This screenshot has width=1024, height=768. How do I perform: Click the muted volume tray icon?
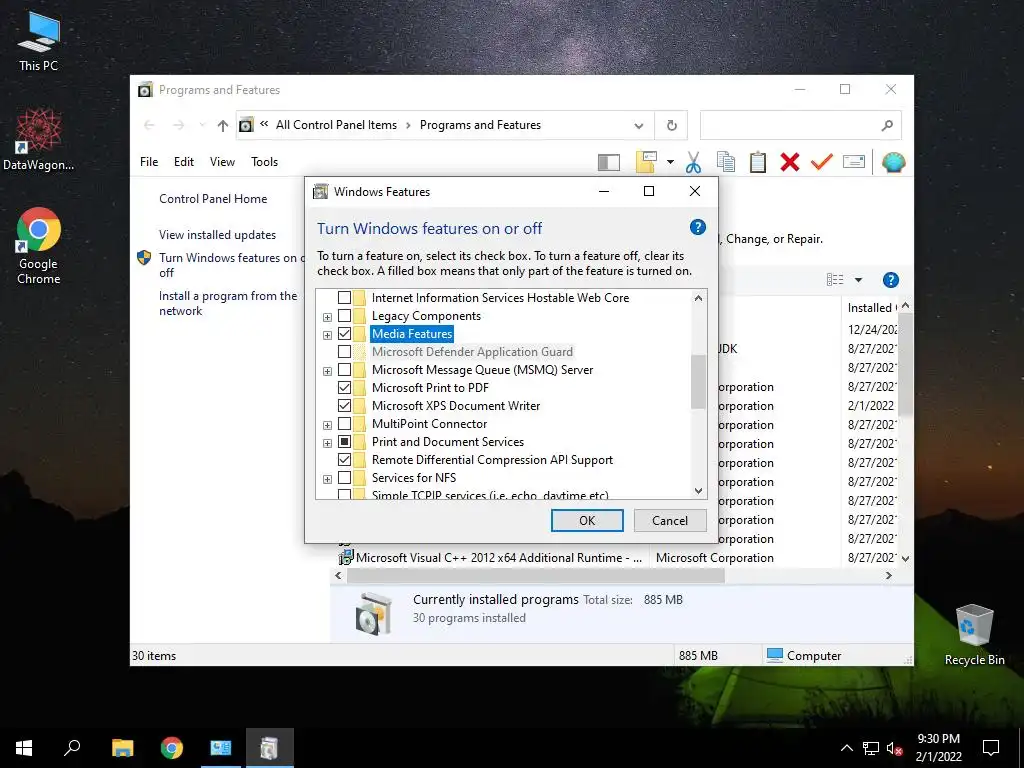point(894,748)
